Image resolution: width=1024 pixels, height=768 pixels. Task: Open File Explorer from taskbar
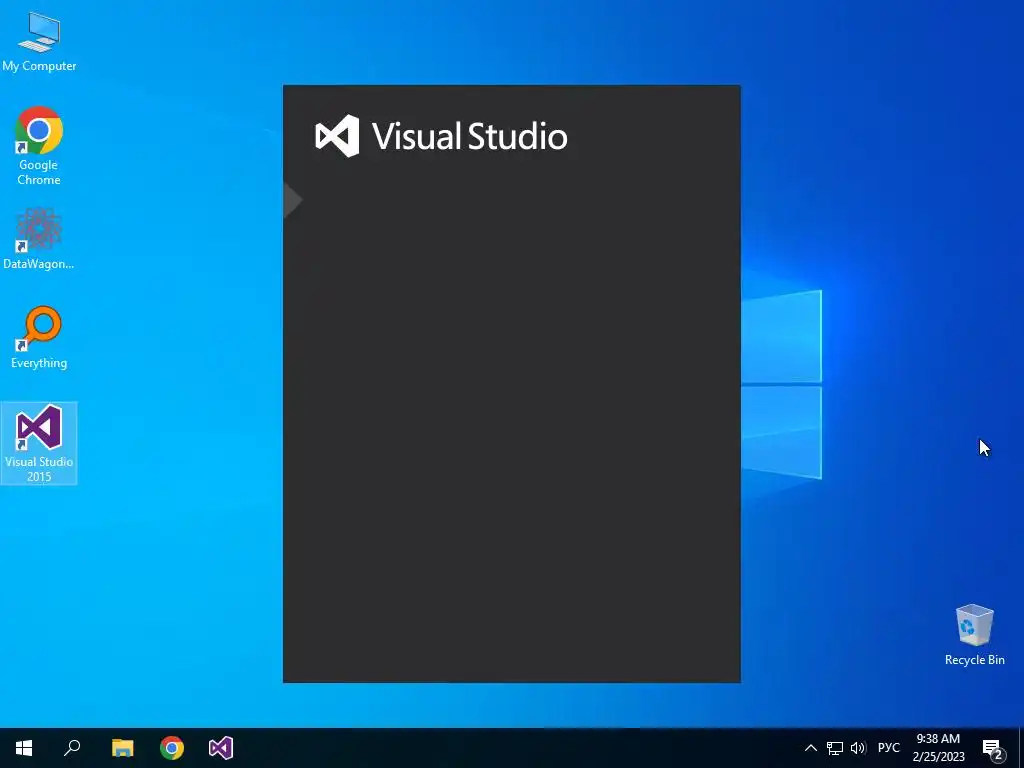tap(122, 748)
